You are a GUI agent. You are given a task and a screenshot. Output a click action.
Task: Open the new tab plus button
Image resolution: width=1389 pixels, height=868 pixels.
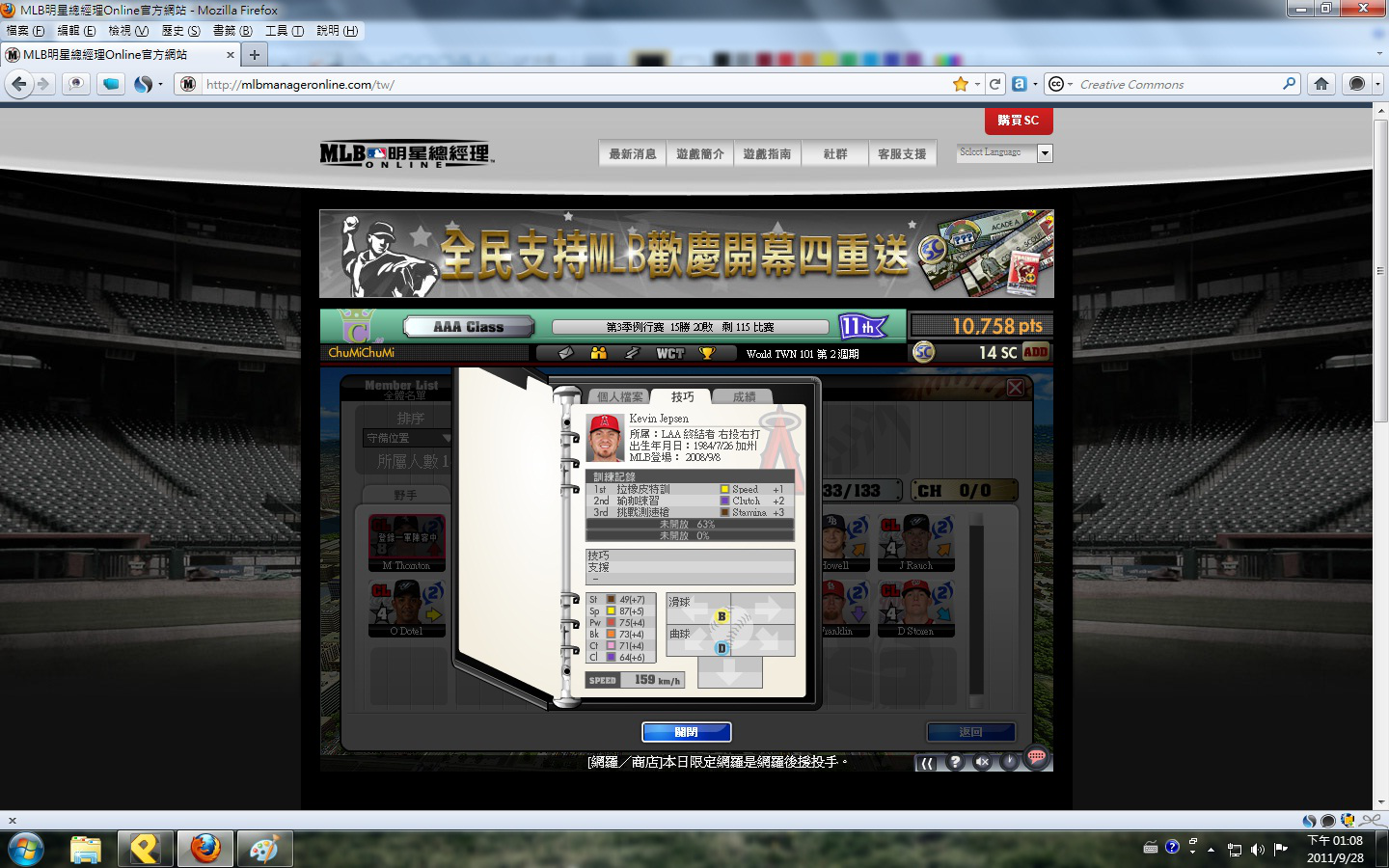255,55
